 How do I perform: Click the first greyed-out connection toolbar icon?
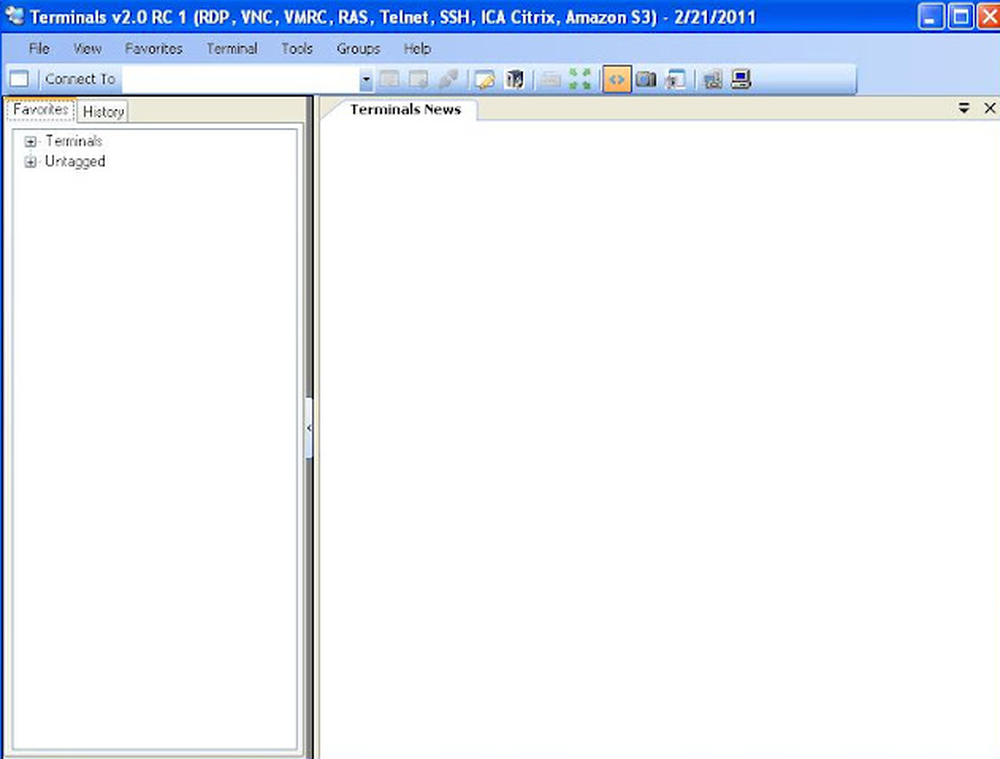point(390,80)
